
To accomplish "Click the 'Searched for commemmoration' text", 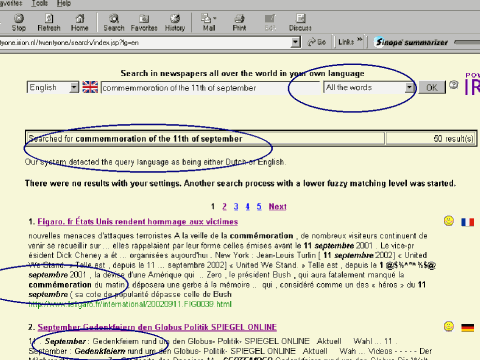I will click(135, 139).
